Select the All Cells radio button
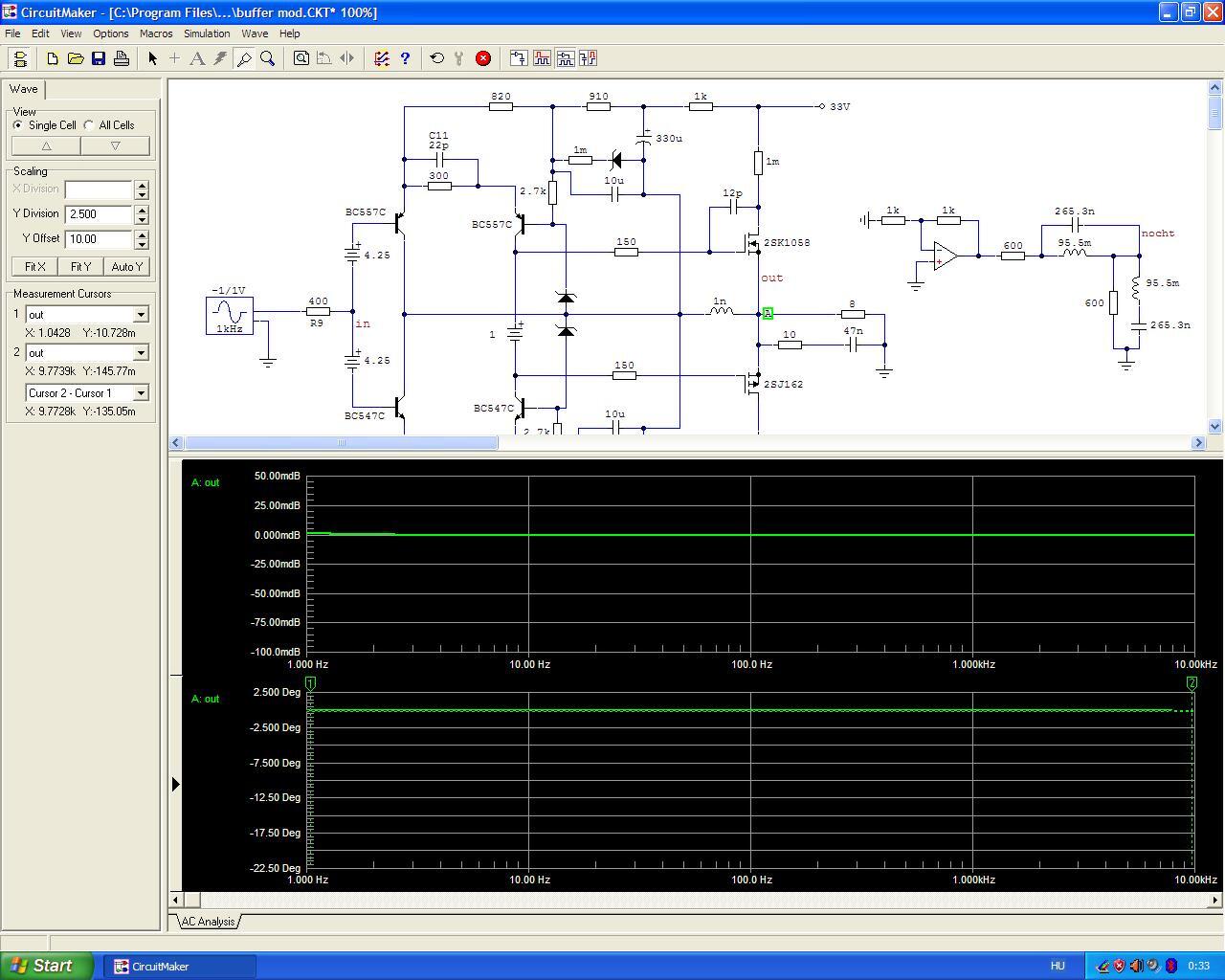 (x=90, y=125)
